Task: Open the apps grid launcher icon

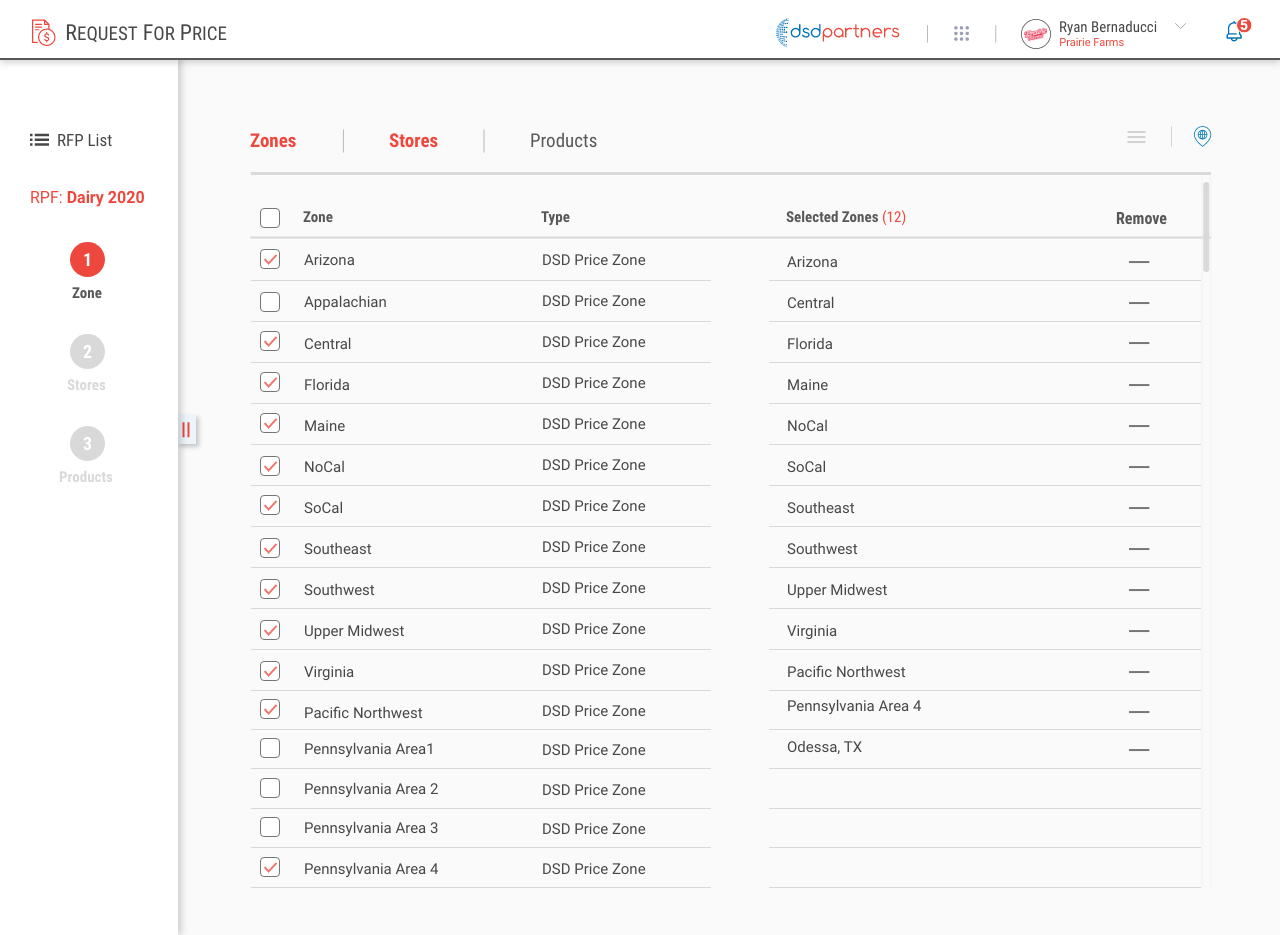Action: [961, 34]
